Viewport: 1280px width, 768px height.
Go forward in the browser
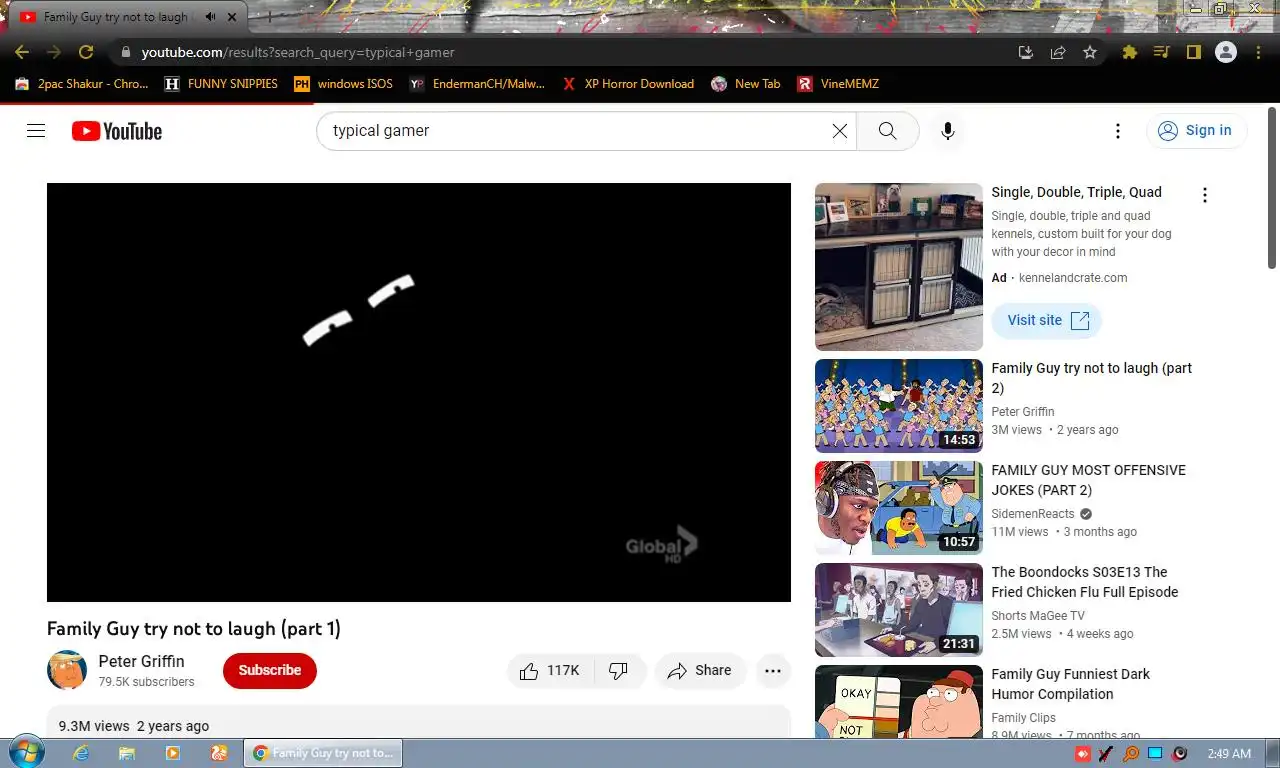(54, 52)
